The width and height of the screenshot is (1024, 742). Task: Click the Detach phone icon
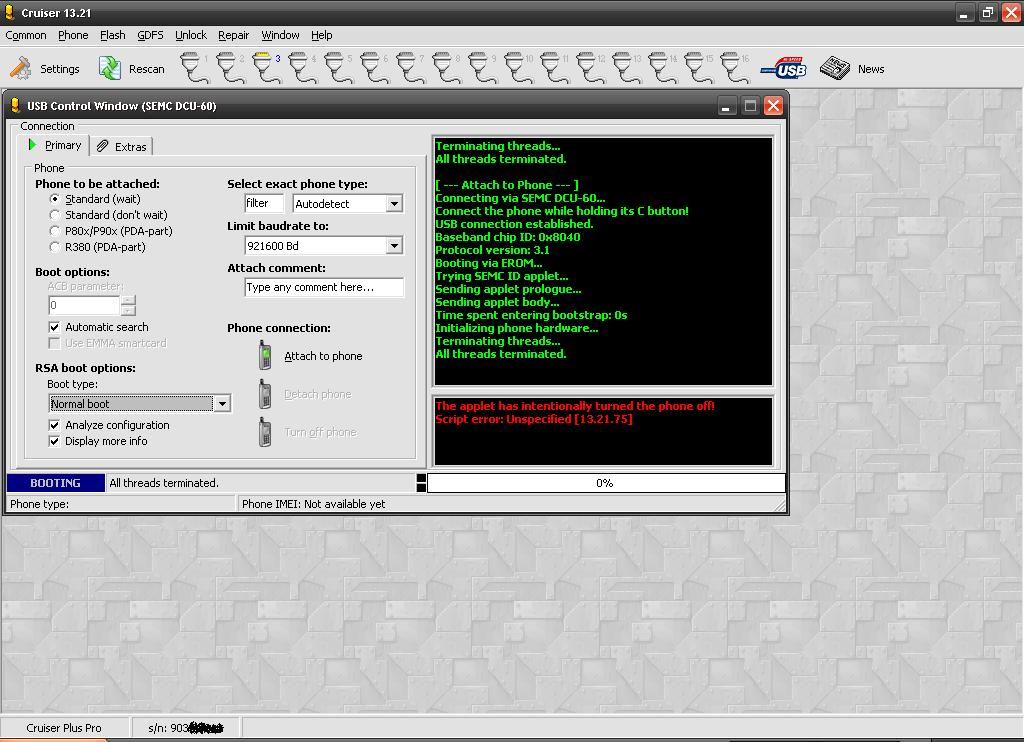(x=264, y=394)
